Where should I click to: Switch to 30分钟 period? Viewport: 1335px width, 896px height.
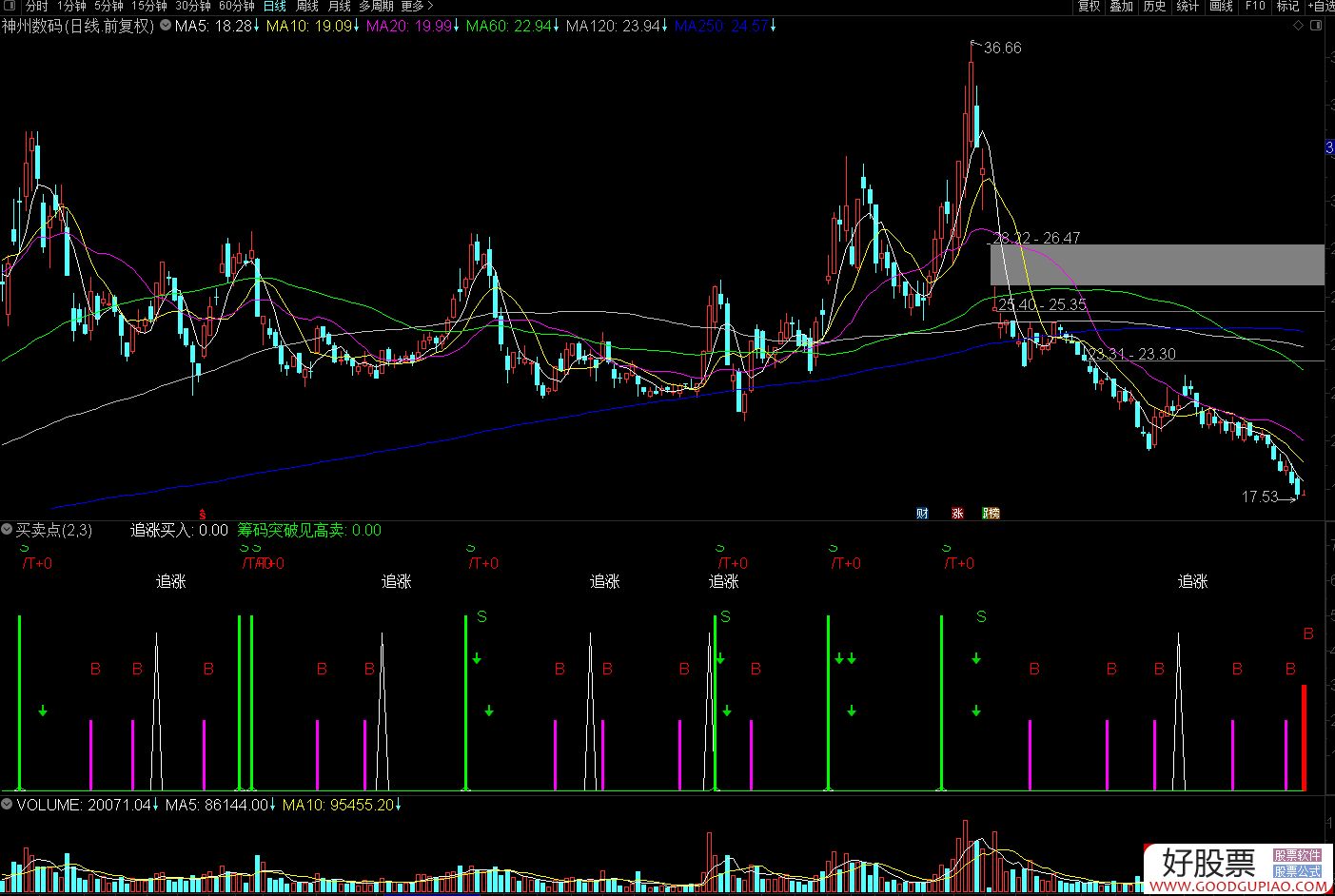click(x=192, y=7)
